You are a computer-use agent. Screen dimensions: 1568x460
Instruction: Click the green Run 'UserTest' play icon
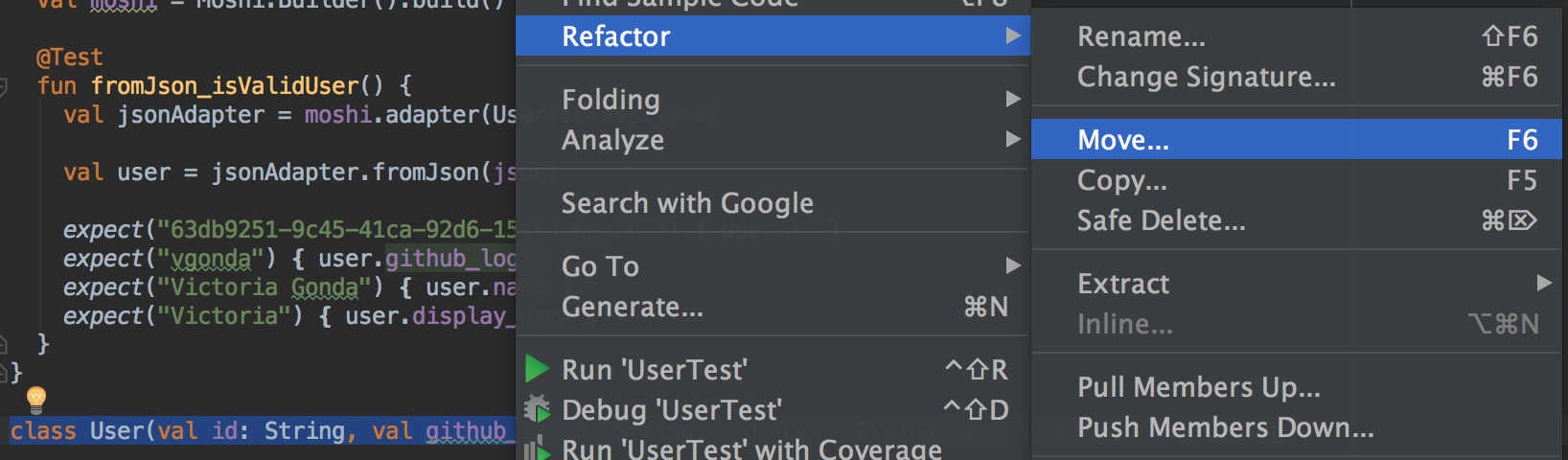click(537, 369)
